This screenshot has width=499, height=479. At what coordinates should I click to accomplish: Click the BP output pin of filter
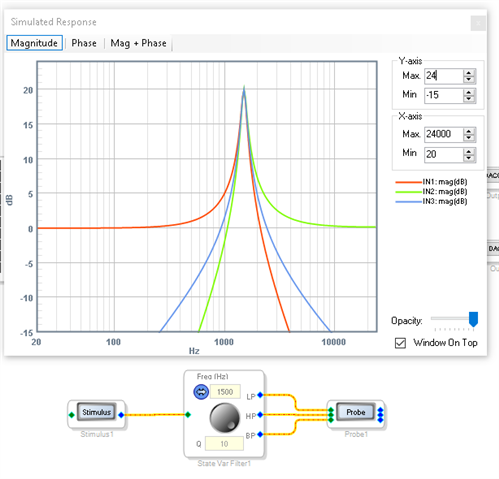coord(260,434)
